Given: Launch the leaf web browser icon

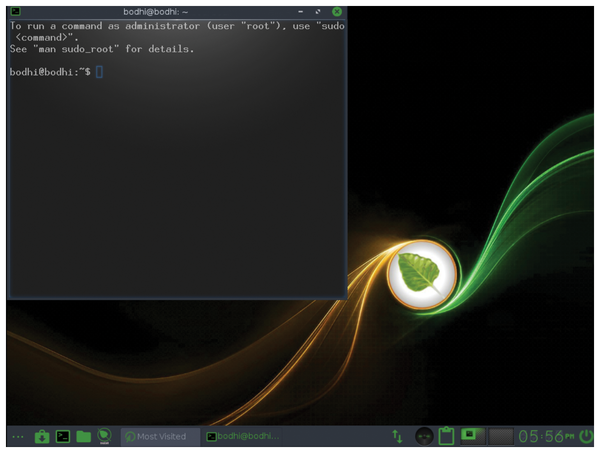Looking at the screenshot, I should click(104, 436).
